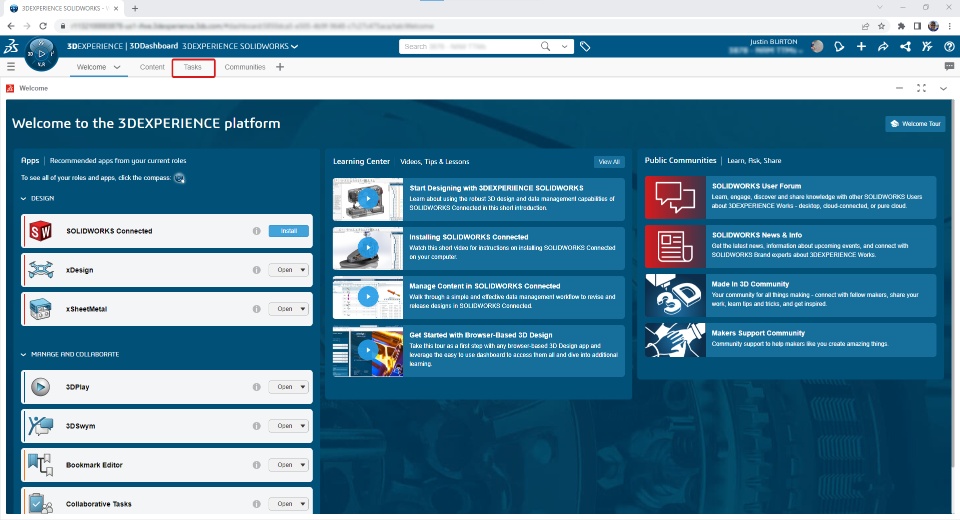
Task: Open the help question mark icon
Action: tap(949, 47)
